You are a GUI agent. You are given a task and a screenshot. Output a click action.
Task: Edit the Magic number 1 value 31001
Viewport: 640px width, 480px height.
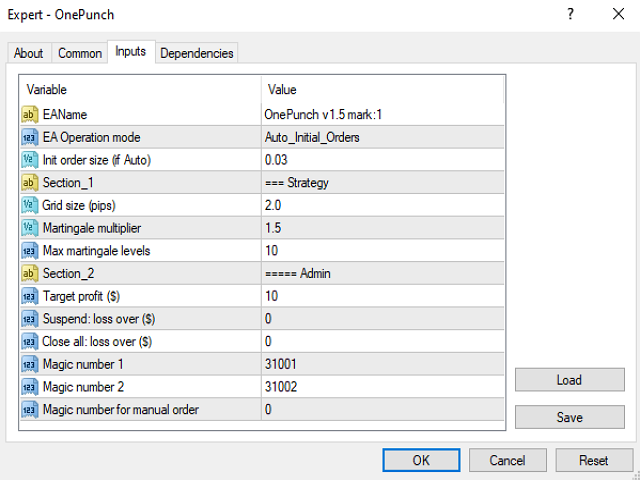tap(382, 364)
